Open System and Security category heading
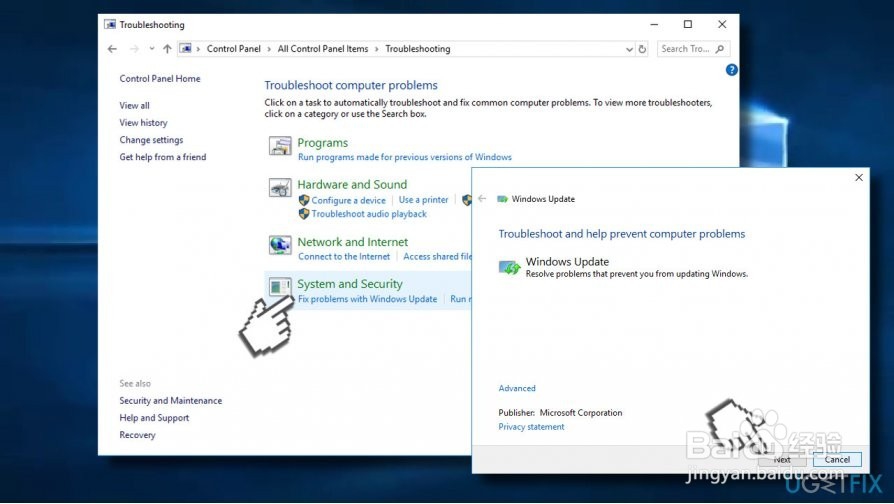Viewport: 894px width, 504px height. click(x=350, y=284)
